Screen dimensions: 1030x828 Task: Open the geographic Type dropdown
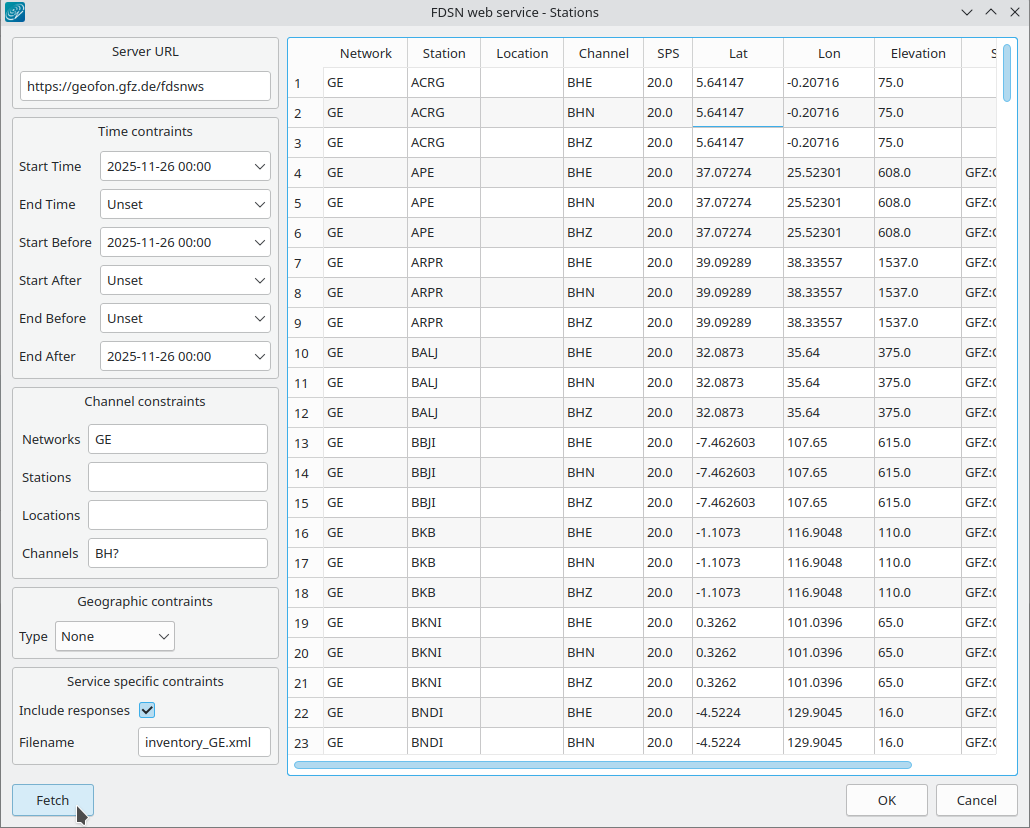pos(115,636)
